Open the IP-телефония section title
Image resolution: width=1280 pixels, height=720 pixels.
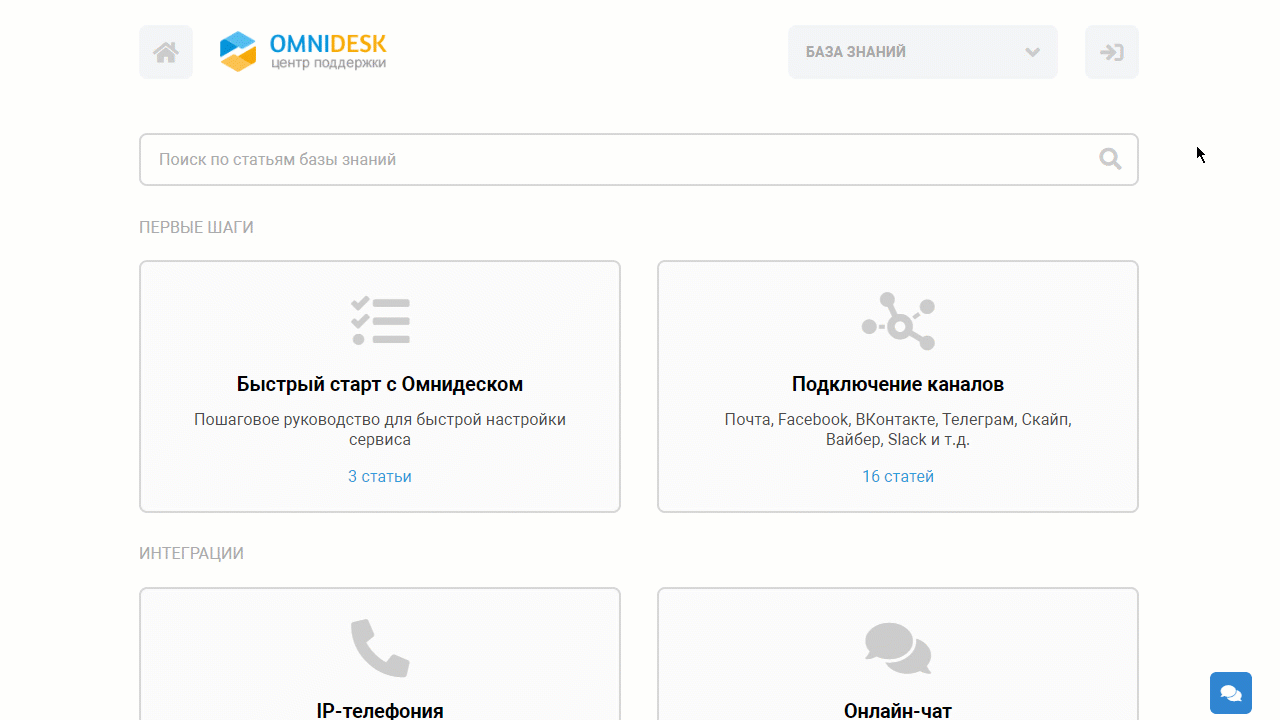(x=380, y=711)
